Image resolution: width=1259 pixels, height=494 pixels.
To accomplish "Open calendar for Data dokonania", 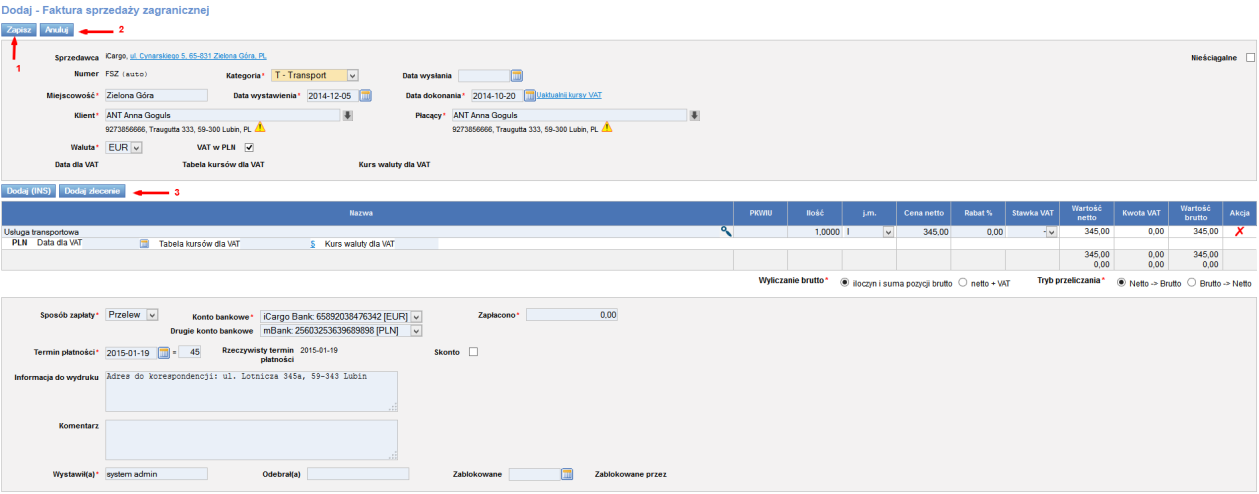I will pos(530,95).
